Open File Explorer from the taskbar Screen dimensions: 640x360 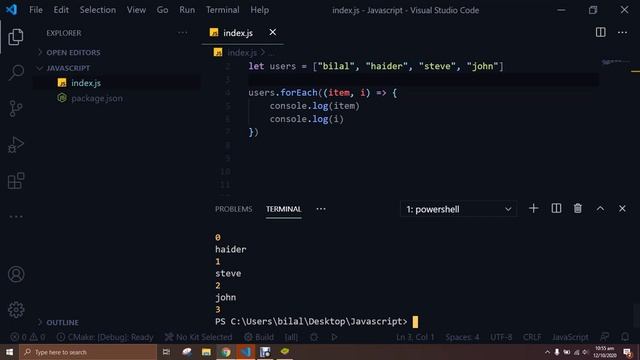tap(206, 352)
